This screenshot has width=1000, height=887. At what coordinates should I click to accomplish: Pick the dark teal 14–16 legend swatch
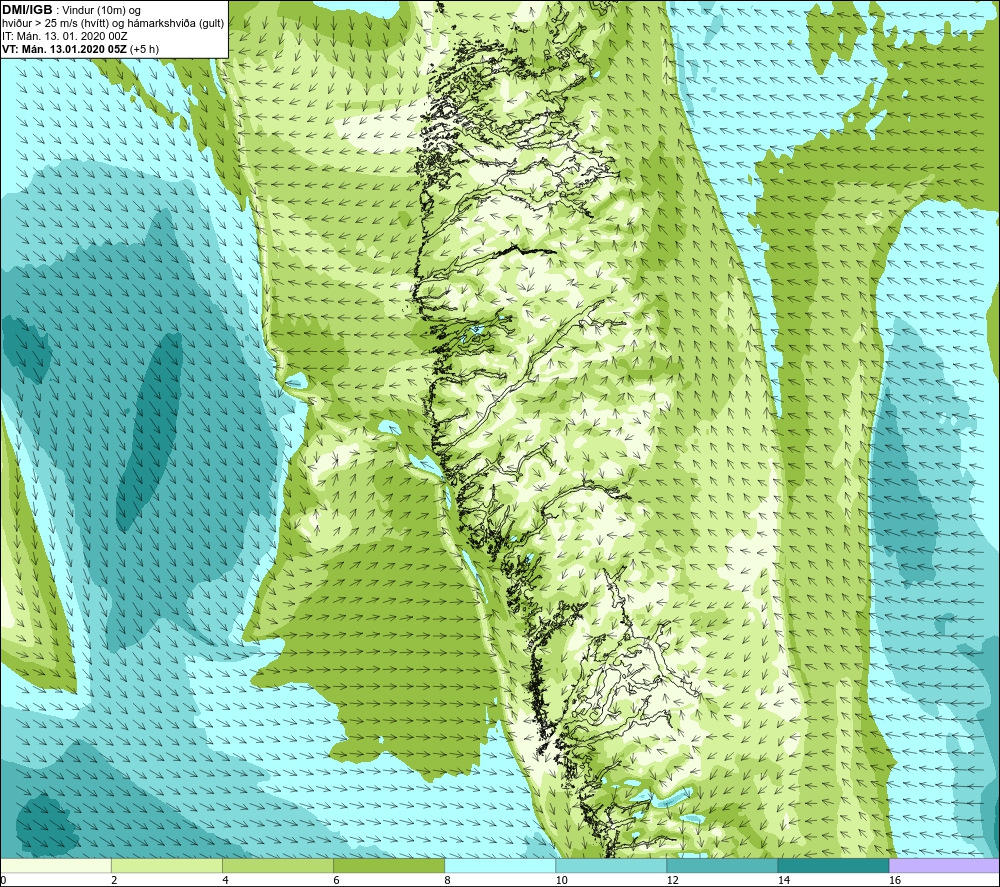(x=833, y=865)
